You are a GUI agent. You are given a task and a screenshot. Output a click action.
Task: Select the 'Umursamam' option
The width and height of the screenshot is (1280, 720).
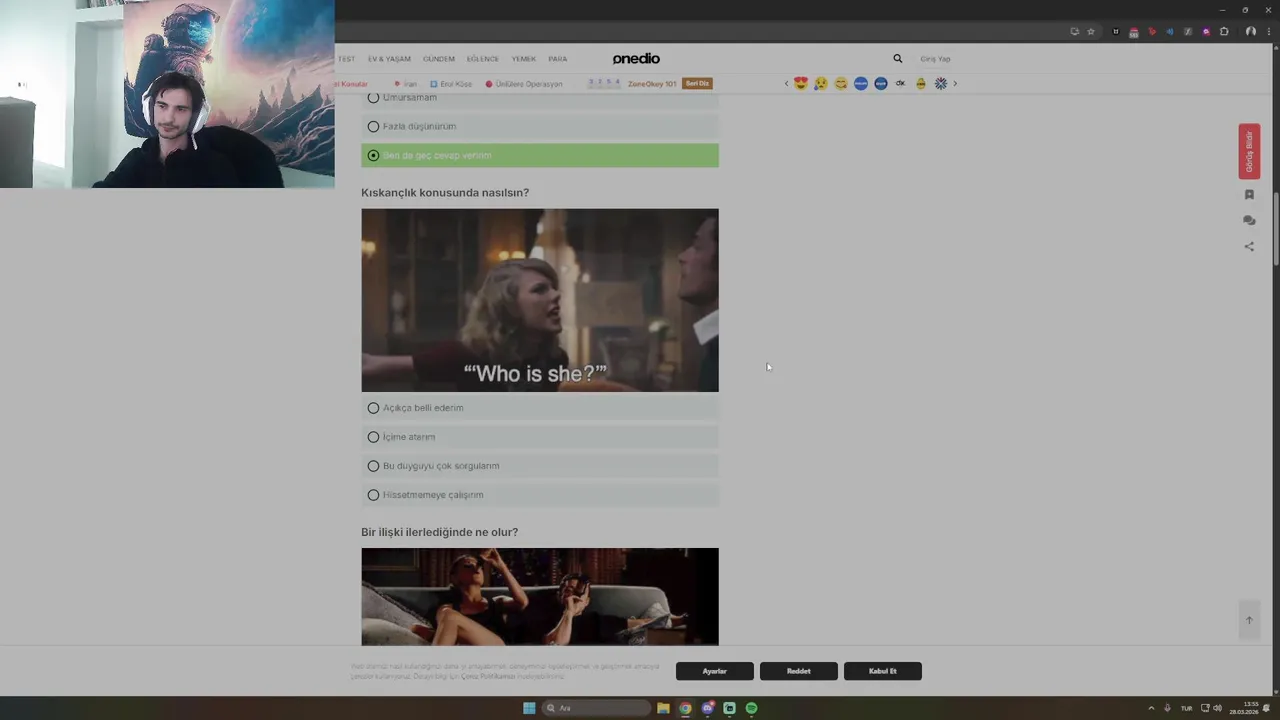tap(540, 99)
